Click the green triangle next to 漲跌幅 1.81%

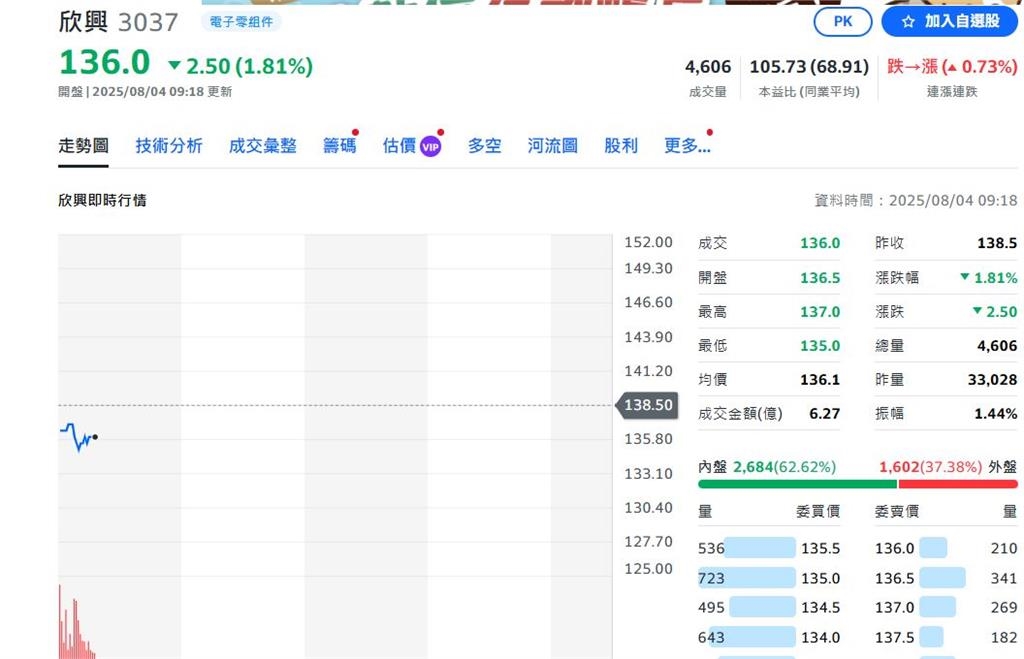click(x=963, y=277)
